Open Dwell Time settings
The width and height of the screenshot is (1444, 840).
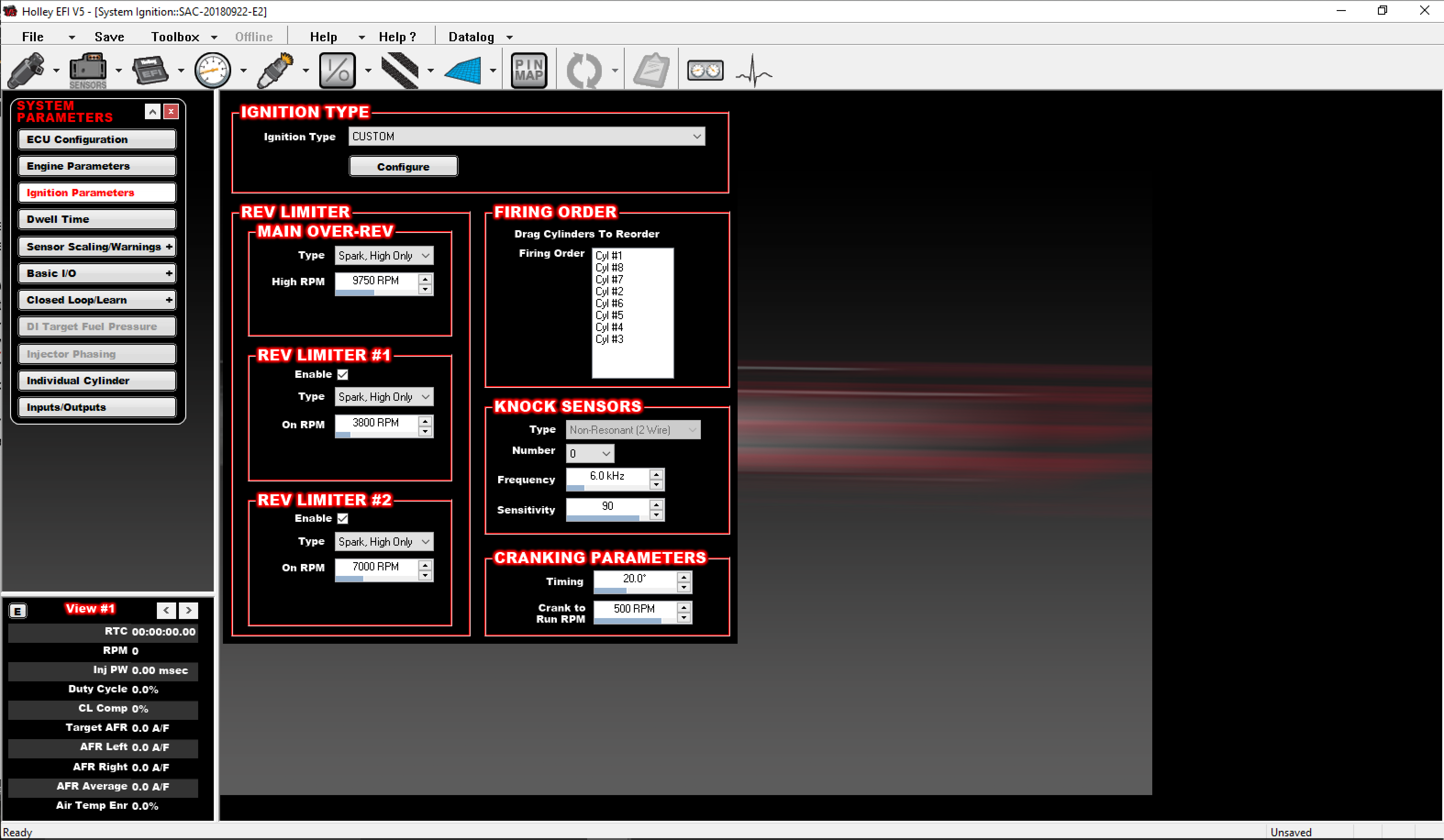click(97, 219)
